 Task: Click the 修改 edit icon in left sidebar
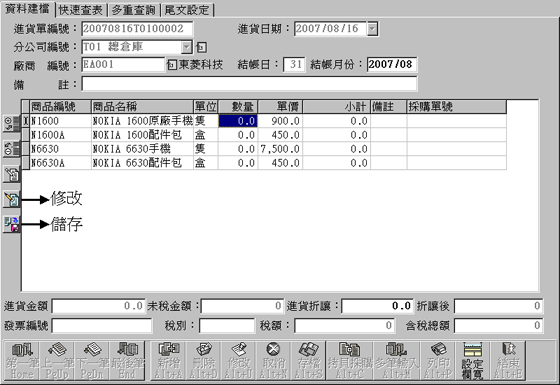click(x=11, y=199)
